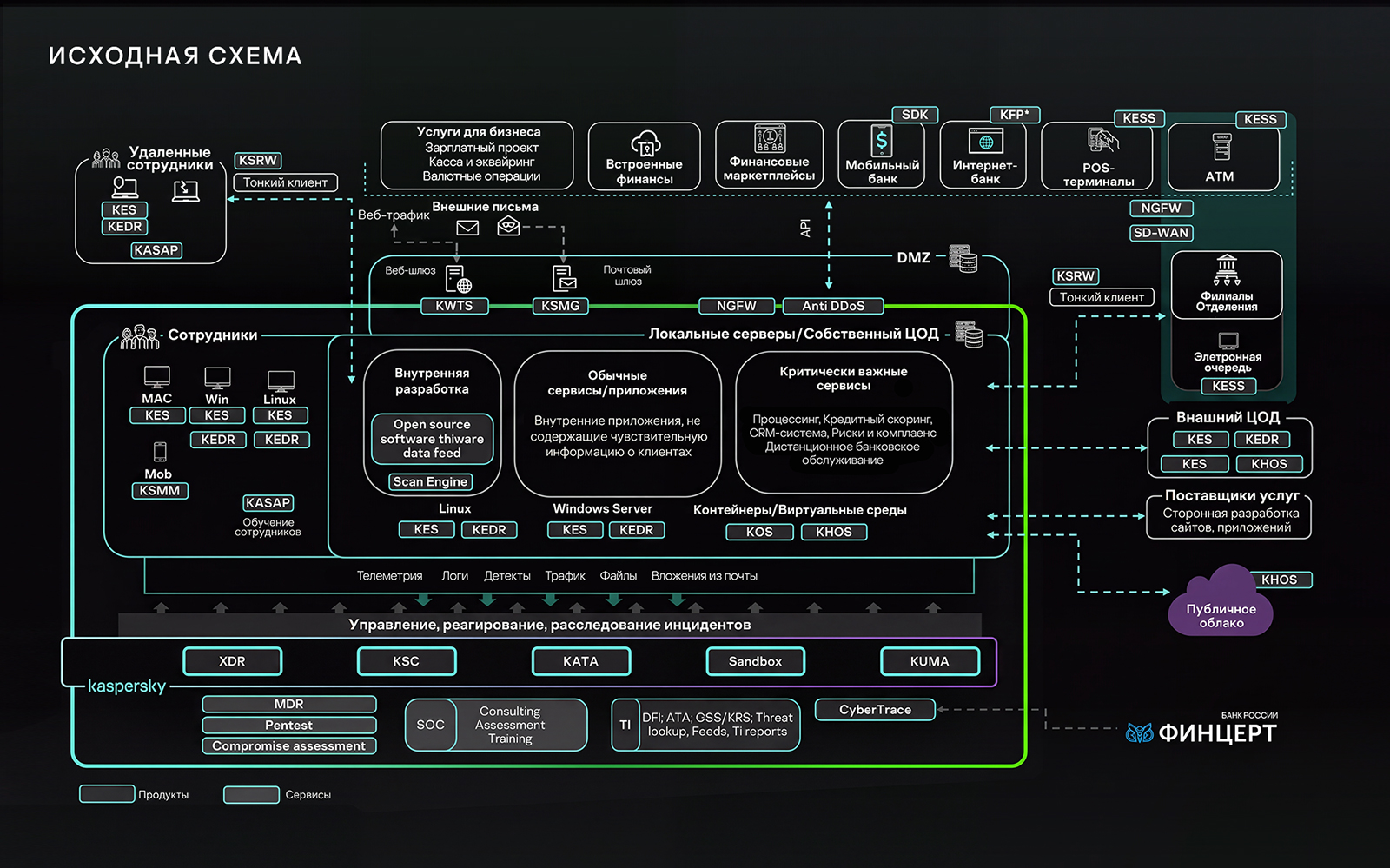Click the Финансовые маркетплейсы icon
The width and height of the screenshot is (1390, 868).
[x=770, y=139]
